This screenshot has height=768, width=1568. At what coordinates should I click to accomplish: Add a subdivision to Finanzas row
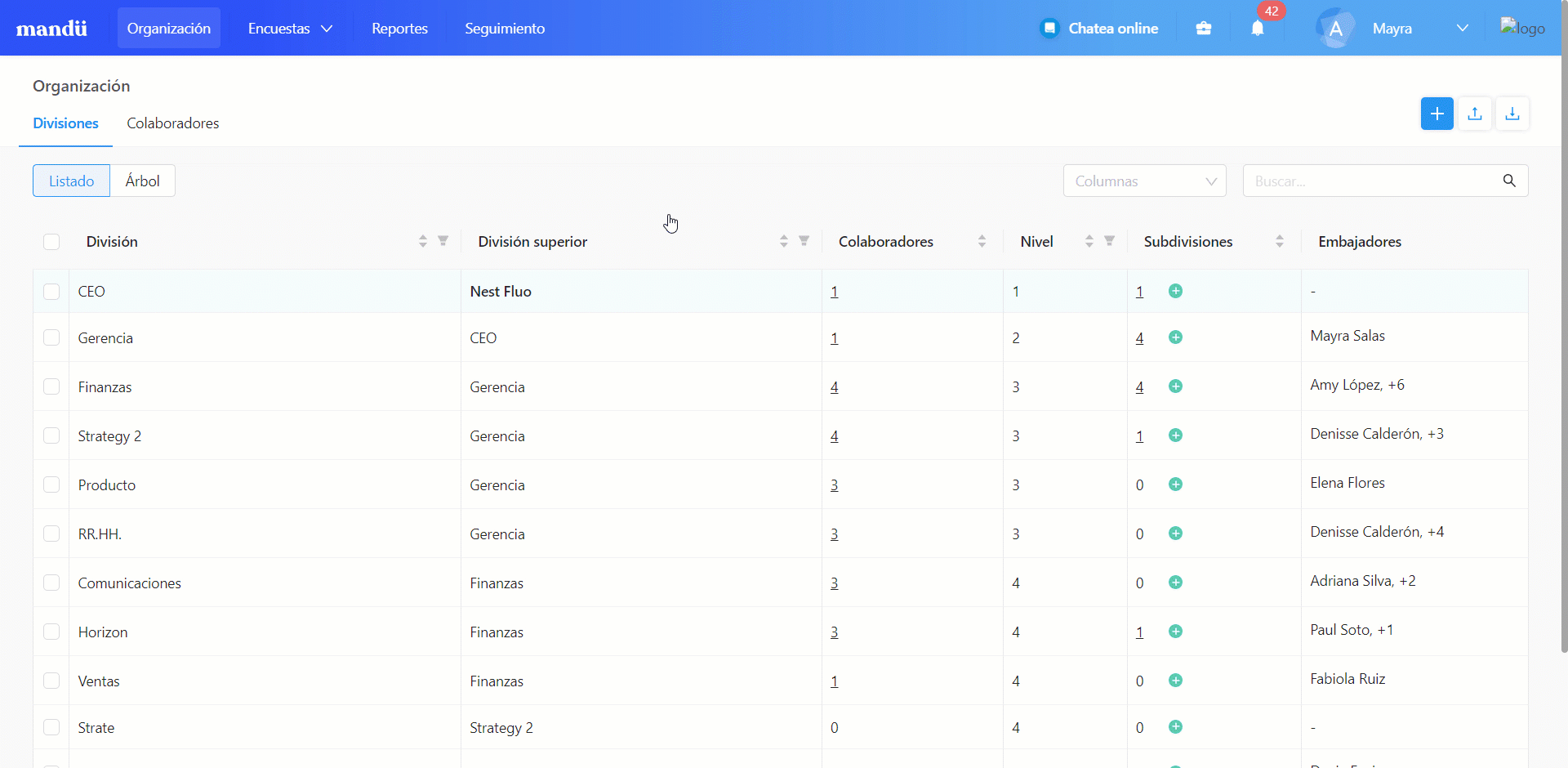(1176, 386)
